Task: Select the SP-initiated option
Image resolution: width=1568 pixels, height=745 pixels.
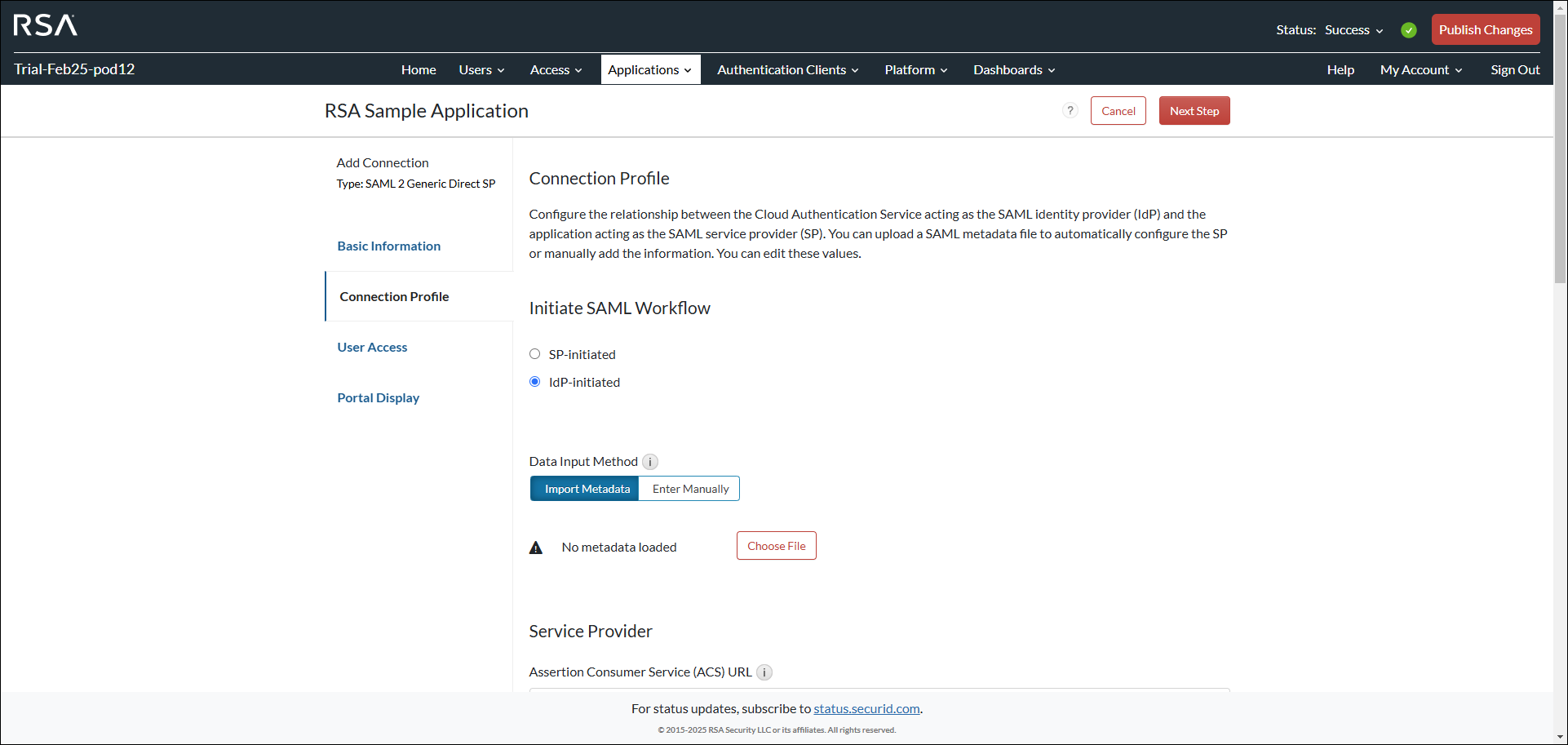Action: pyautogui.click(x=534, y=353)
